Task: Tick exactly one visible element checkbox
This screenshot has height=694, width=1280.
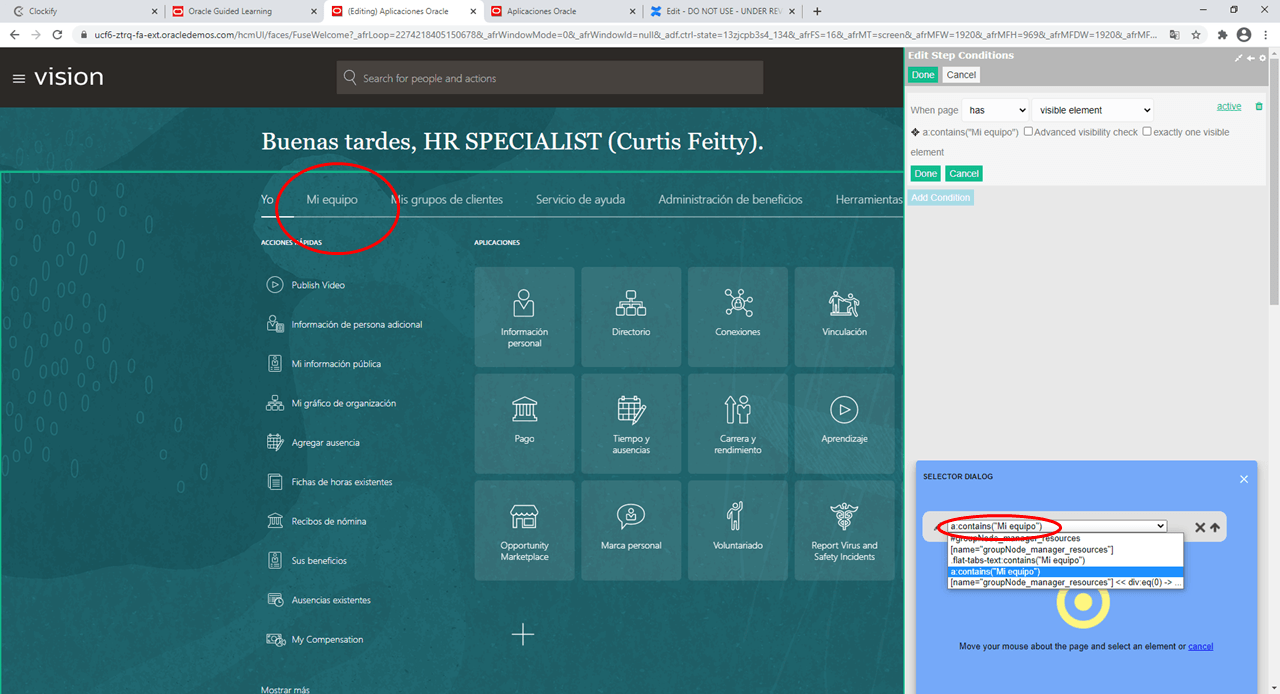Action: 1147,132
